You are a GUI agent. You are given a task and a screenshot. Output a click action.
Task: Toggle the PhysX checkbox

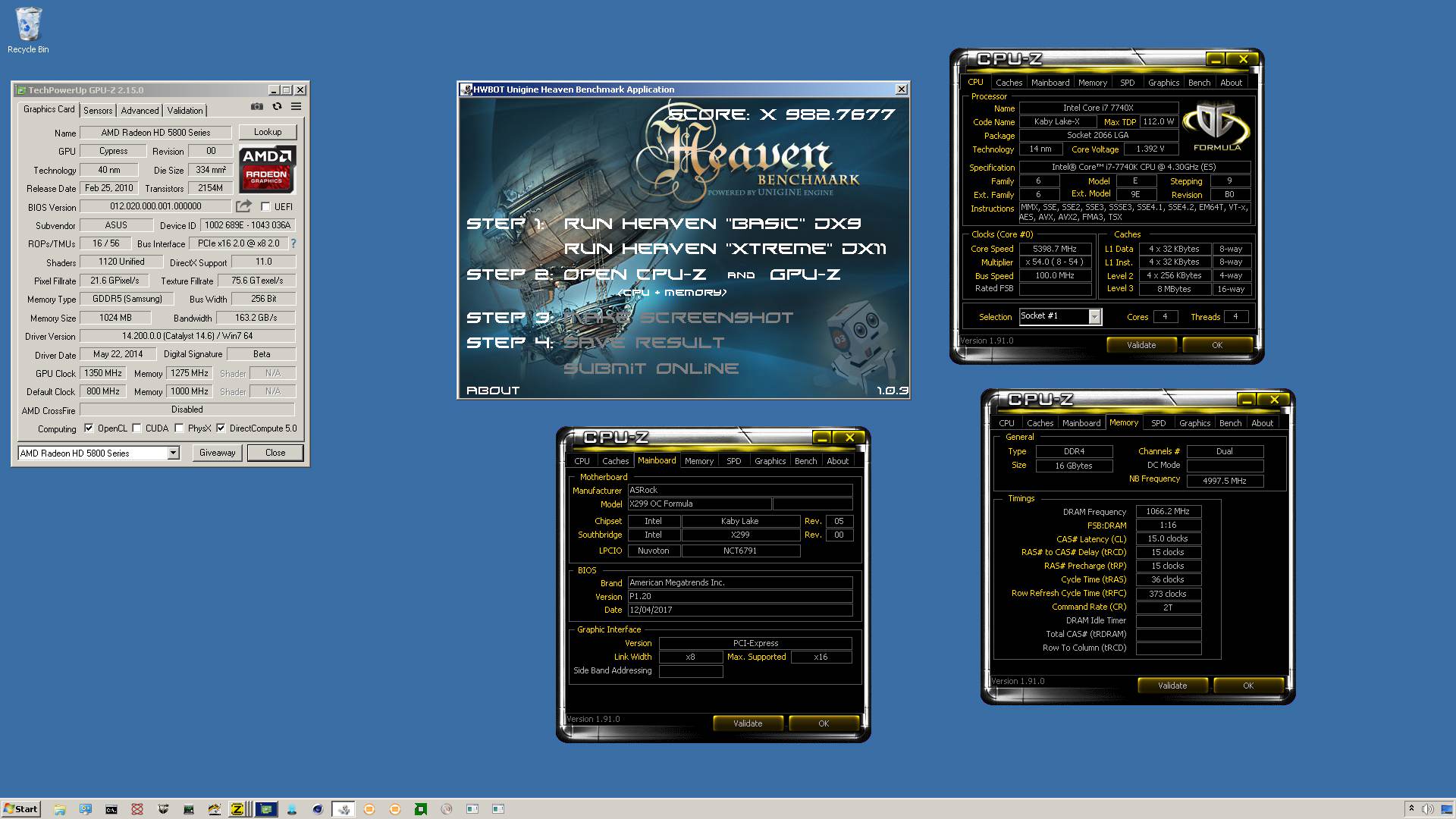pyautogui.click(x=179, y=428)
